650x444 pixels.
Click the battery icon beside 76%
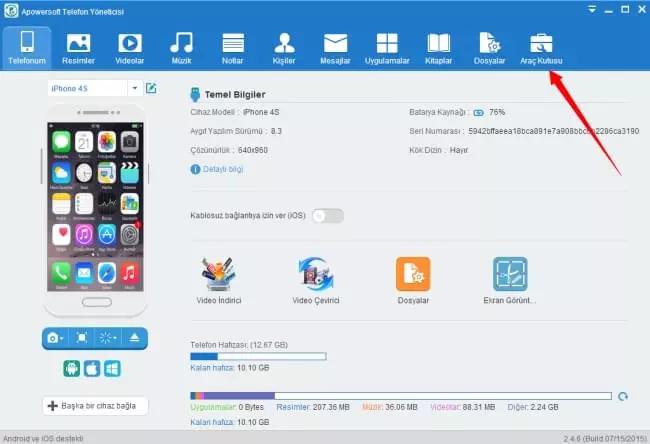tap(478, 112)
